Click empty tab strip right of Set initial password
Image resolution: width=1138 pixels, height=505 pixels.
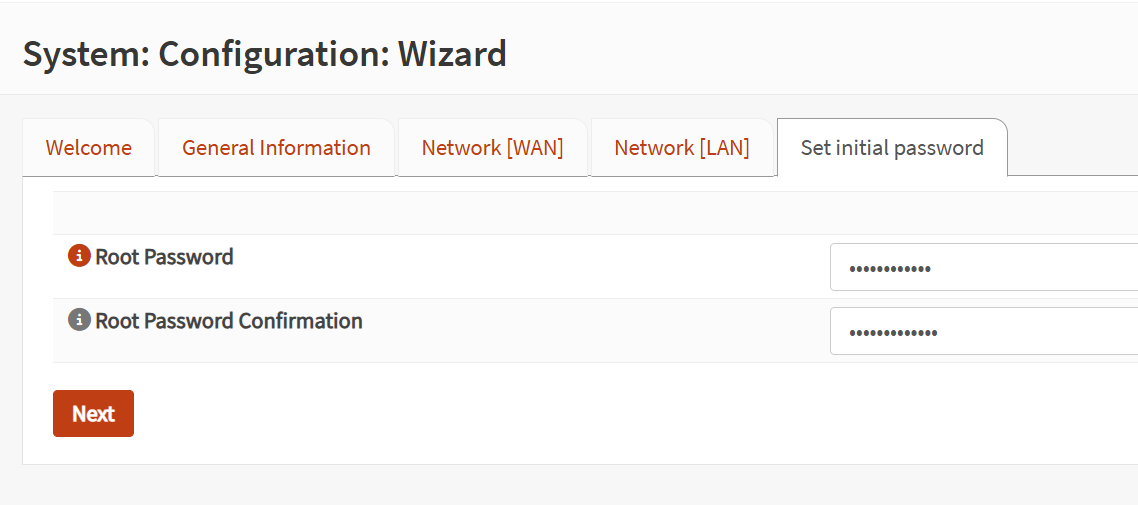coord(1070,148)
